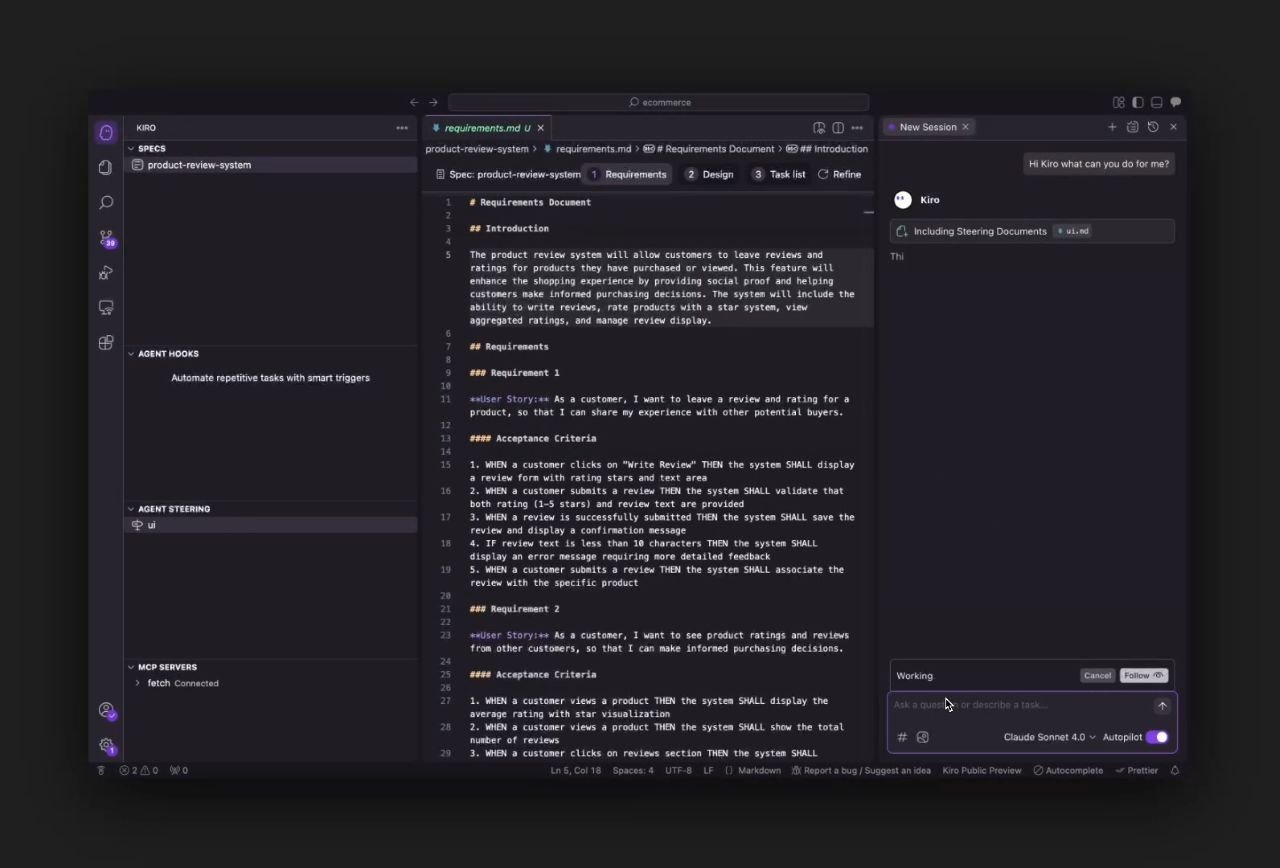Open Search in the activity bar
The width and height of the screenshot is (1280, 868).
tap(106, 203)
